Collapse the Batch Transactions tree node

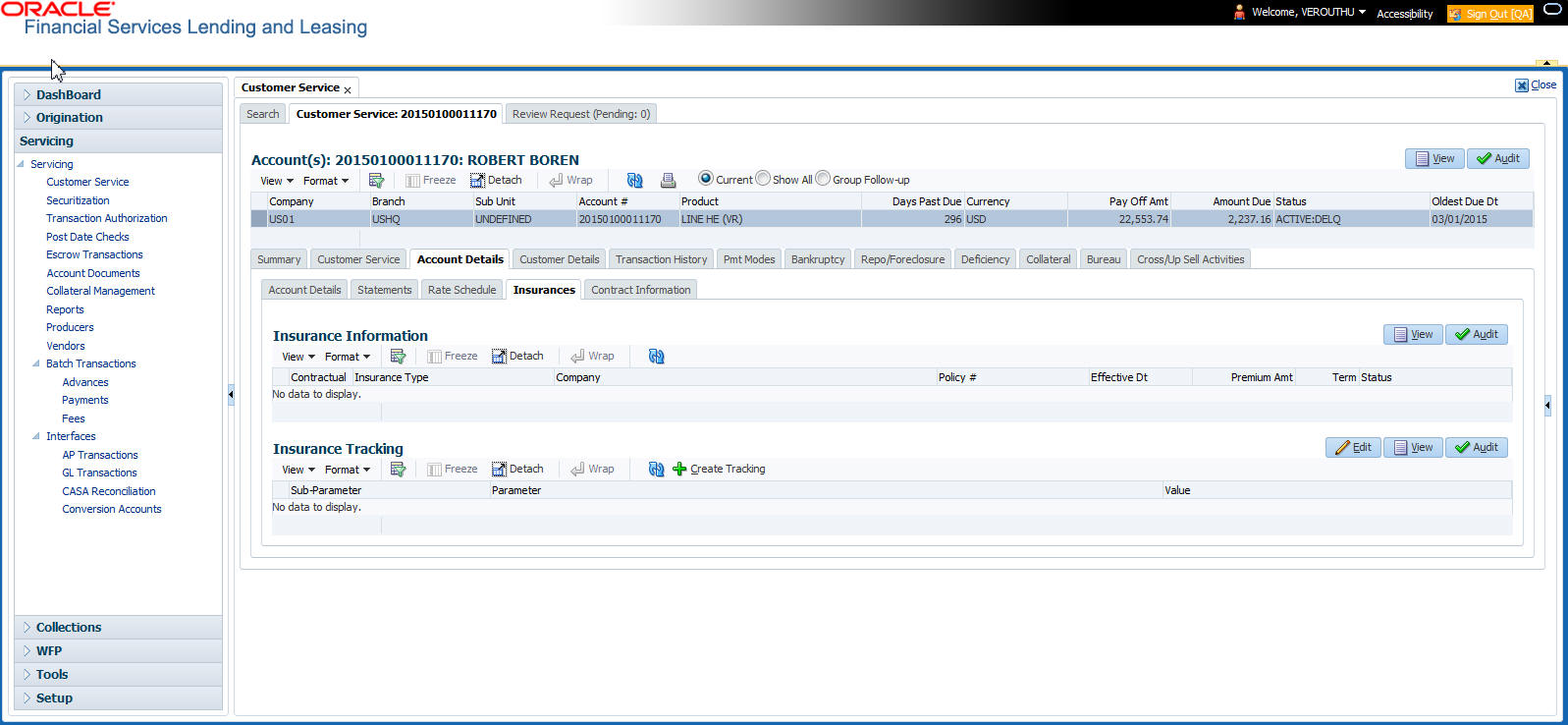[x=36, y=363]
